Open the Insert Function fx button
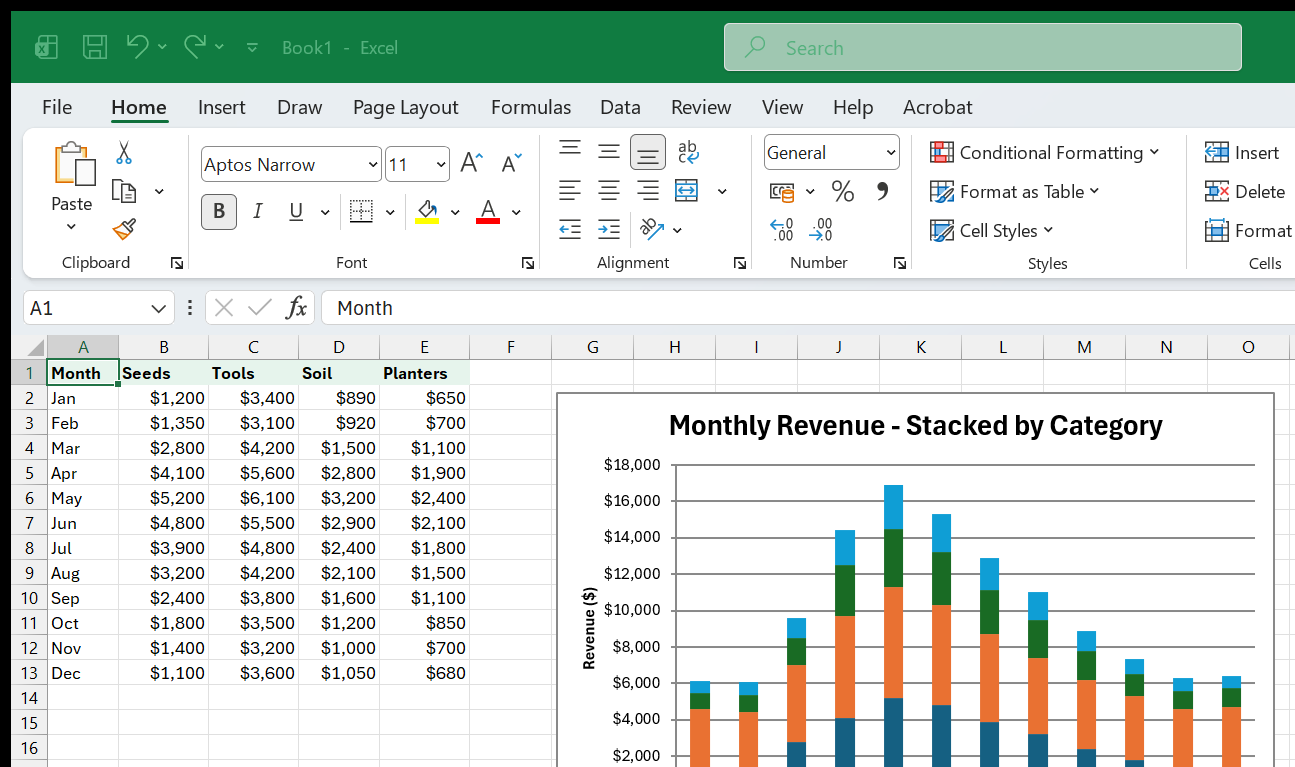 [x=296, y=308]
